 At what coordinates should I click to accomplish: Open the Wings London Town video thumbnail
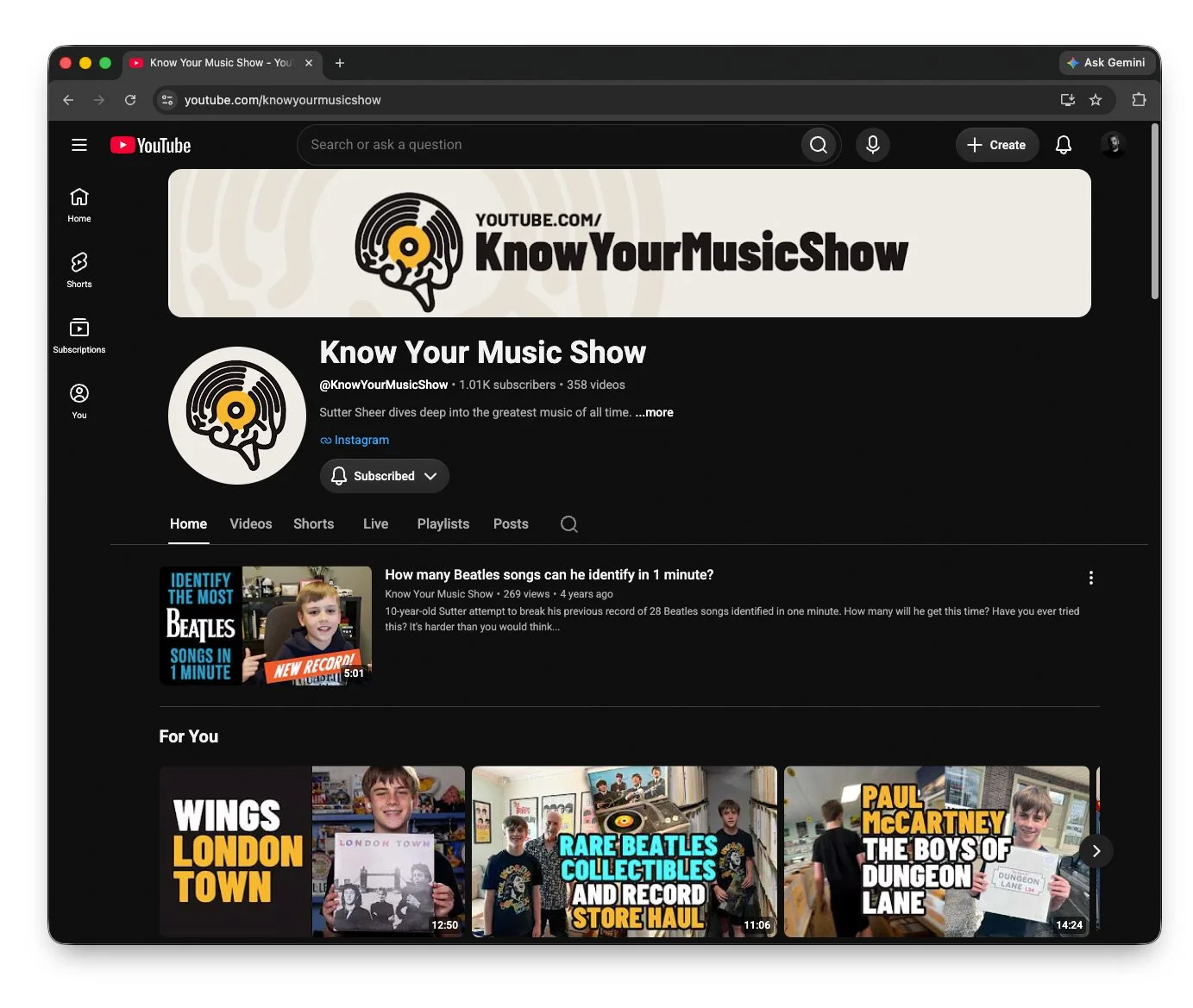312,852
